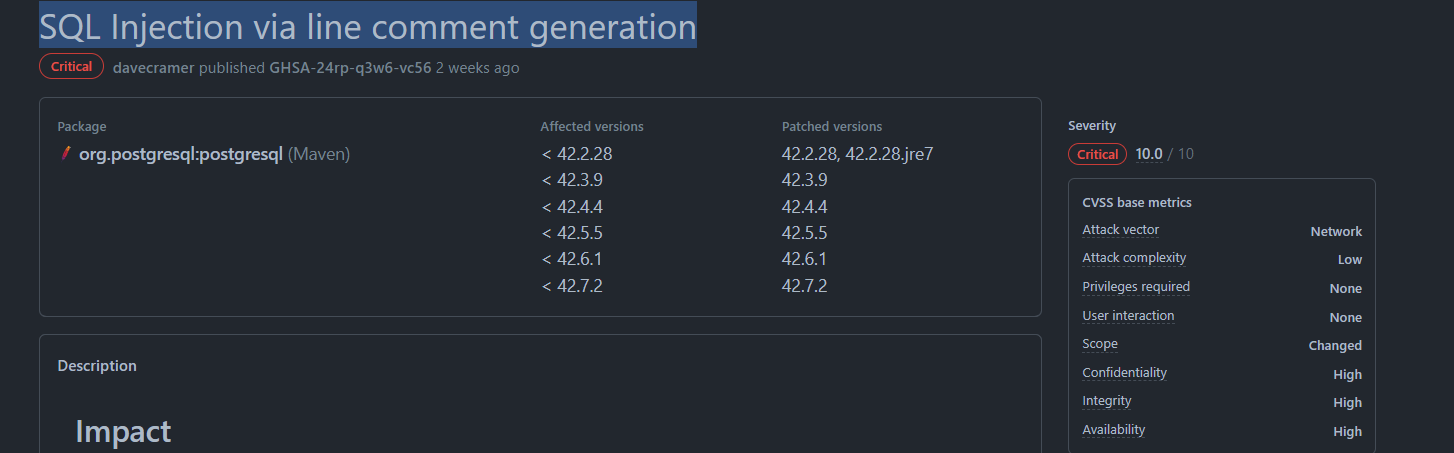Viewport: 1454px width, 453px height.
Task: Click the red Critical badge under the advisory title
Action: click(x=71, y=67)
